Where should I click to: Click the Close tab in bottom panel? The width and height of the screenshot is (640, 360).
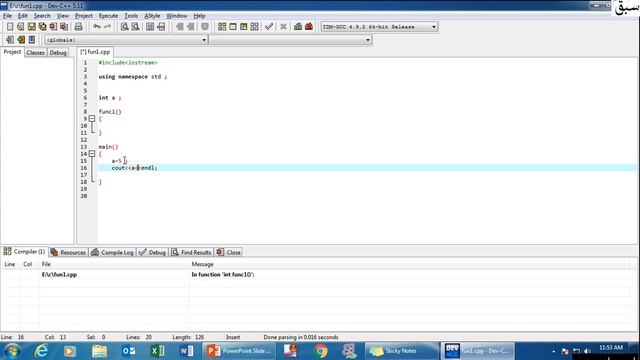point(229,253)
